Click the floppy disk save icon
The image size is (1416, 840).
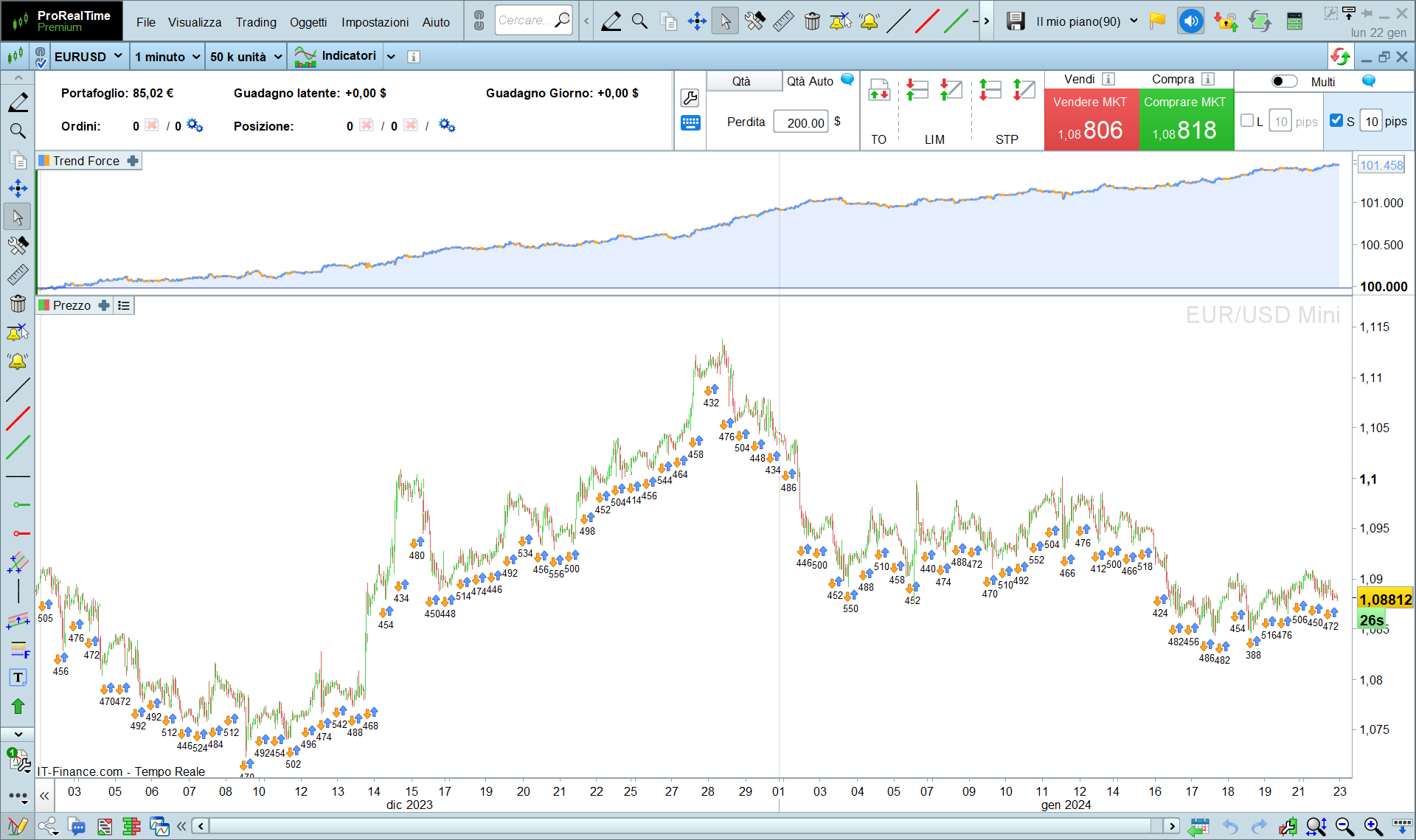(1016, 21)
